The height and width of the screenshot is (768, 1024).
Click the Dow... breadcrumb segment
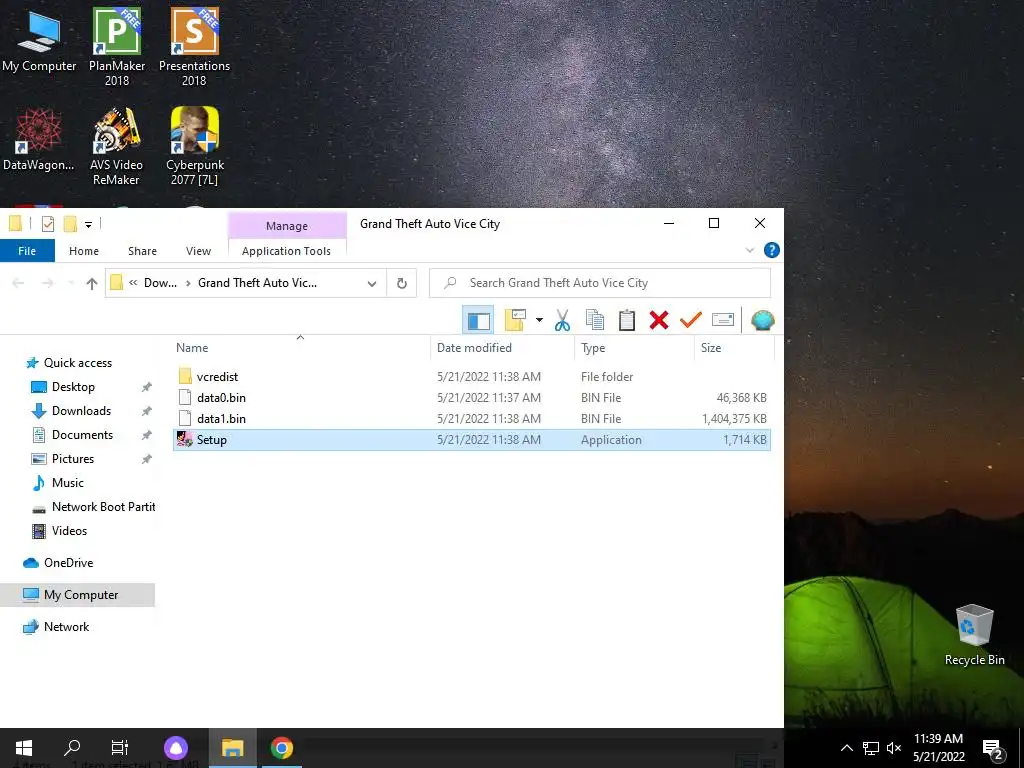[x=160, y=283]
